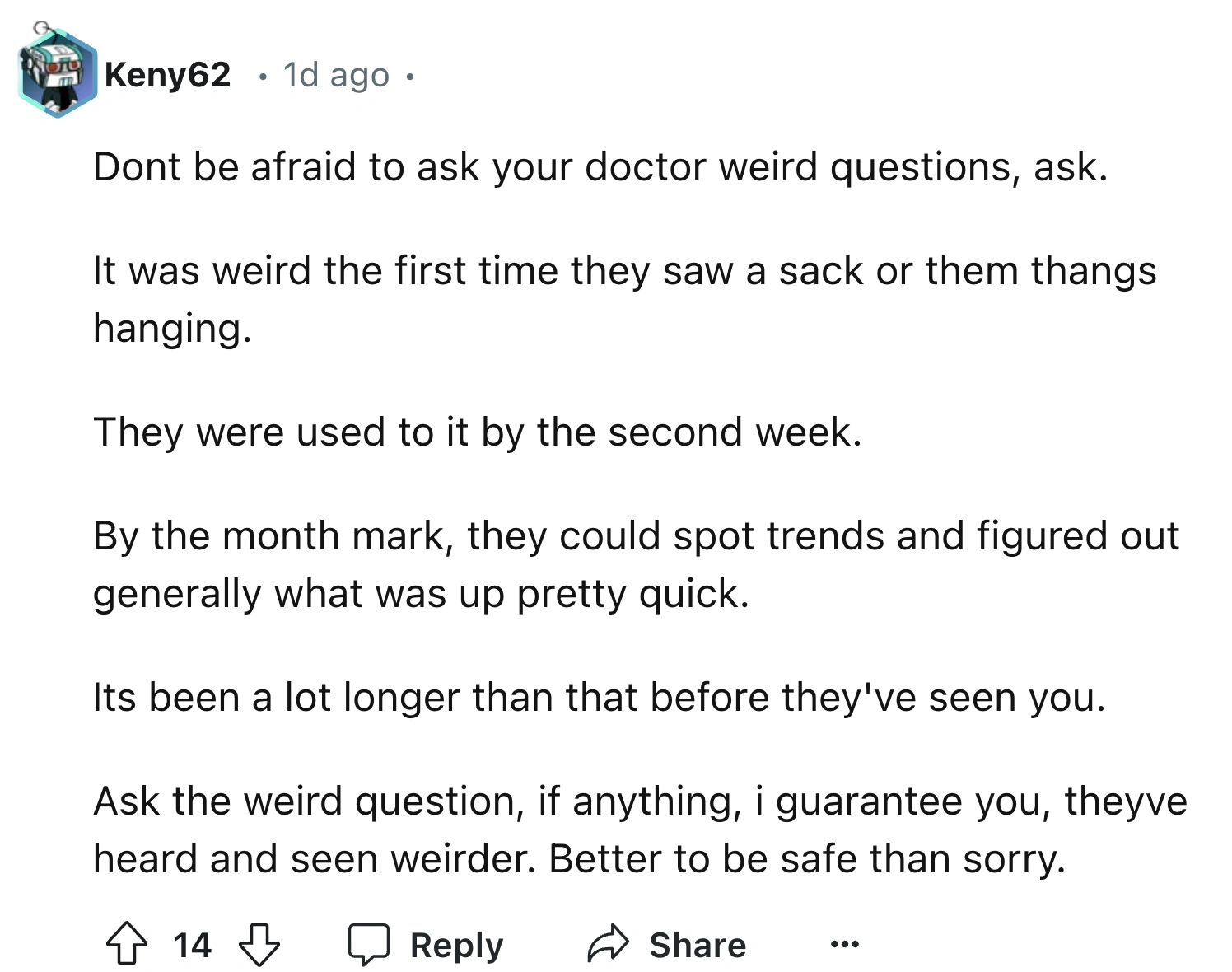Screen dimensions: 1232x972
Task: Open Keny62's avatar image
Action: [x=56, y=74]
